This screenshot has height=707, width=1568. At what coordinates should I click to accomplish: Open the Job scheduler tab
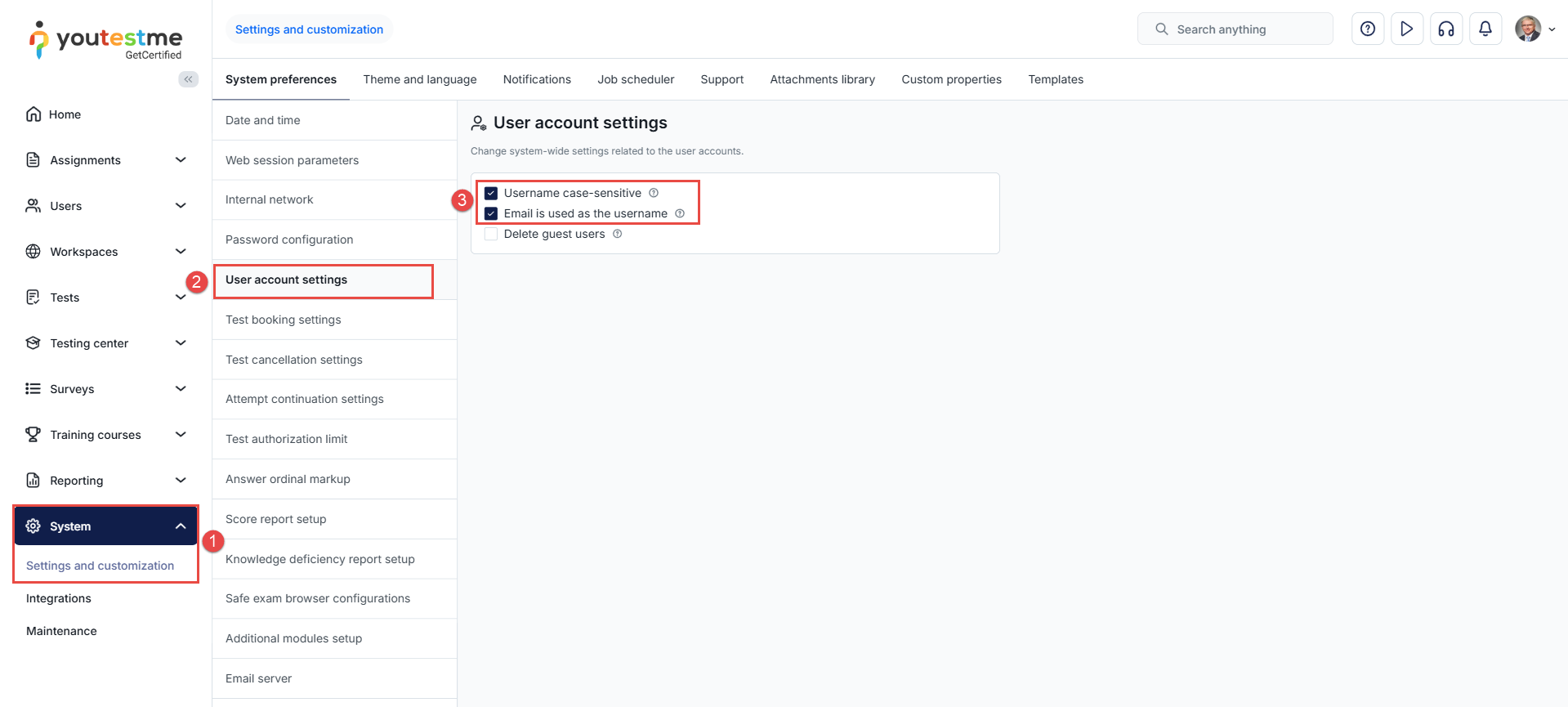(635, 79)
